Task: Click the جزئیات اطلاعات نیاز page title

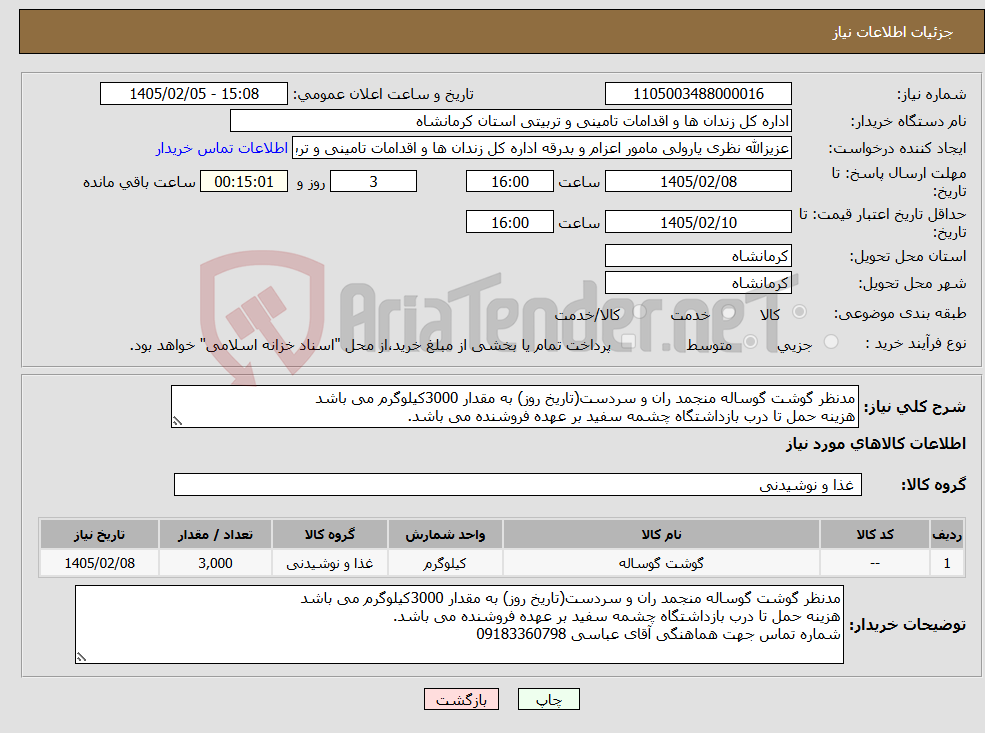Action: pyautogui.click(x=893, y=32)
